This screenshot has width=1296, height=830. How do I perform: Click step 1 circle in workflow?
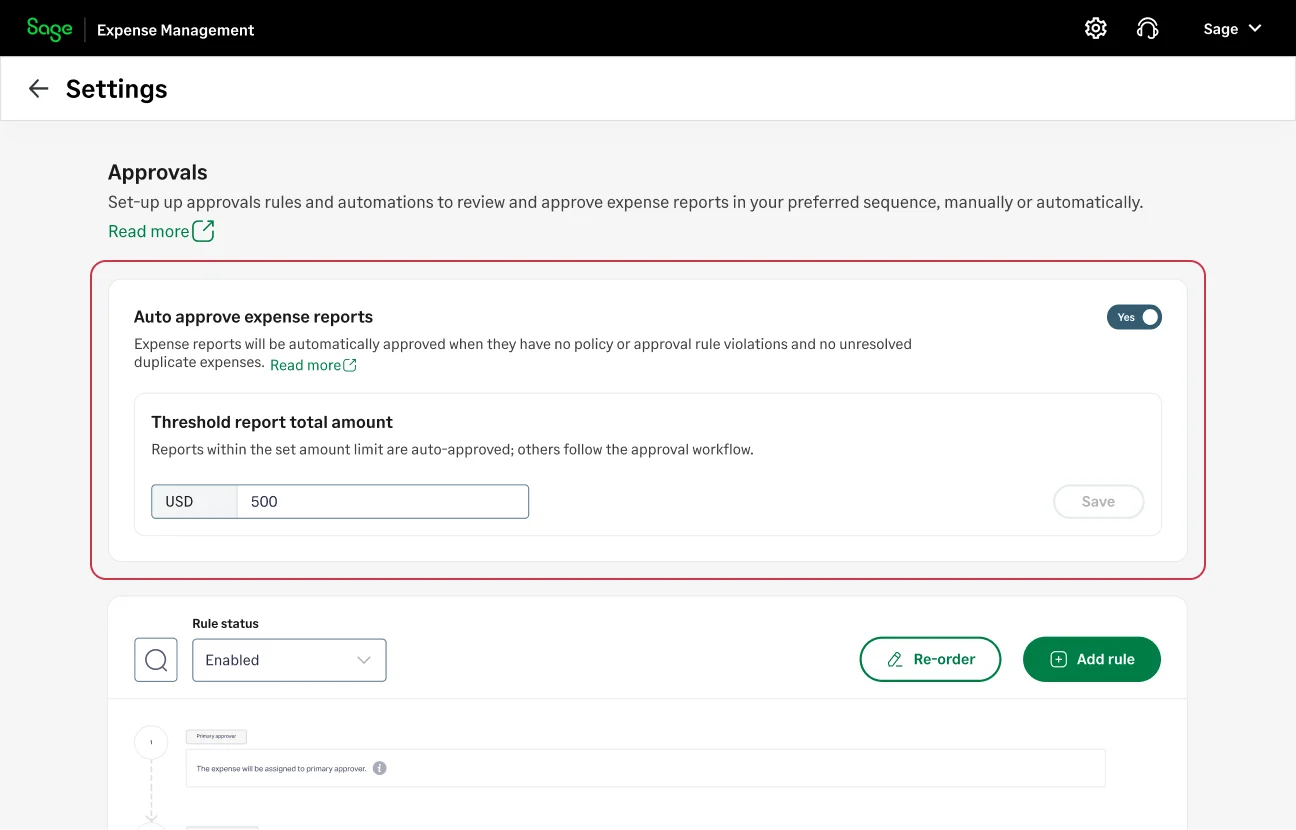151,742
